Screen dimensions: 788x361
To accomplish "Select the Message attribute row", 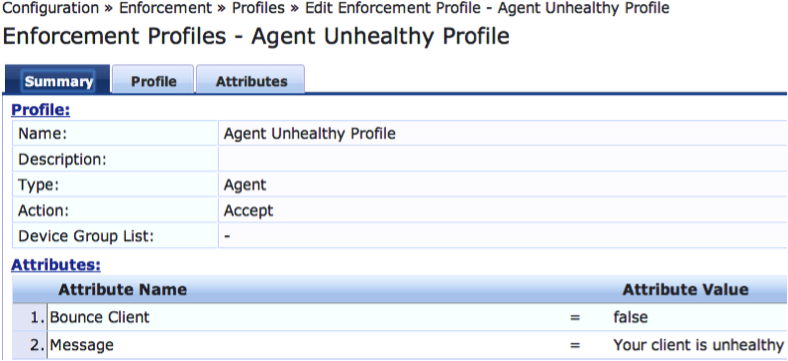I will (400, 344).
